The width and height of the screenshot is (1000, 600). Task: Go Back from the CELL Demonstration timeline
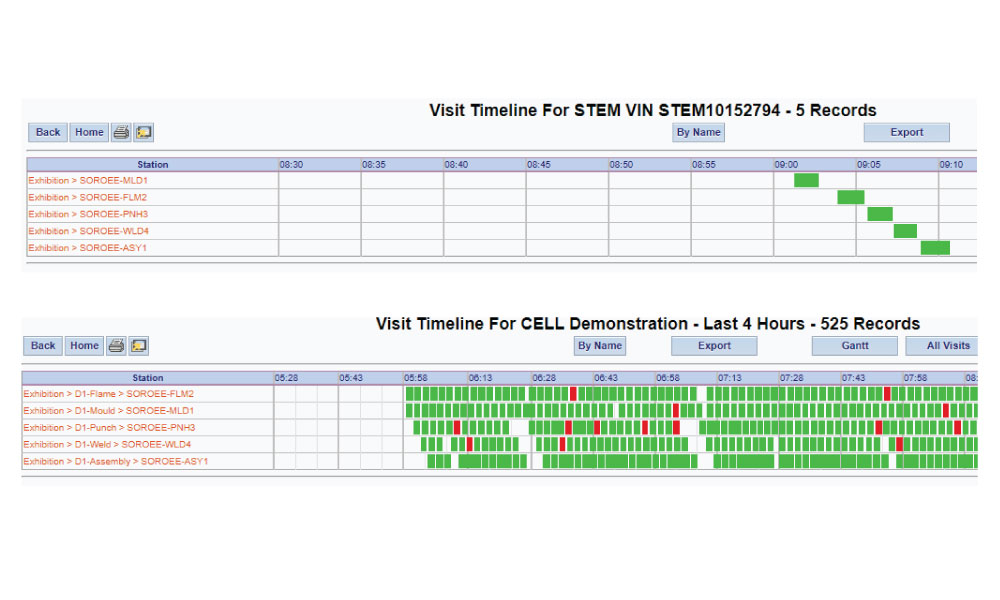(x=43, y=346)
